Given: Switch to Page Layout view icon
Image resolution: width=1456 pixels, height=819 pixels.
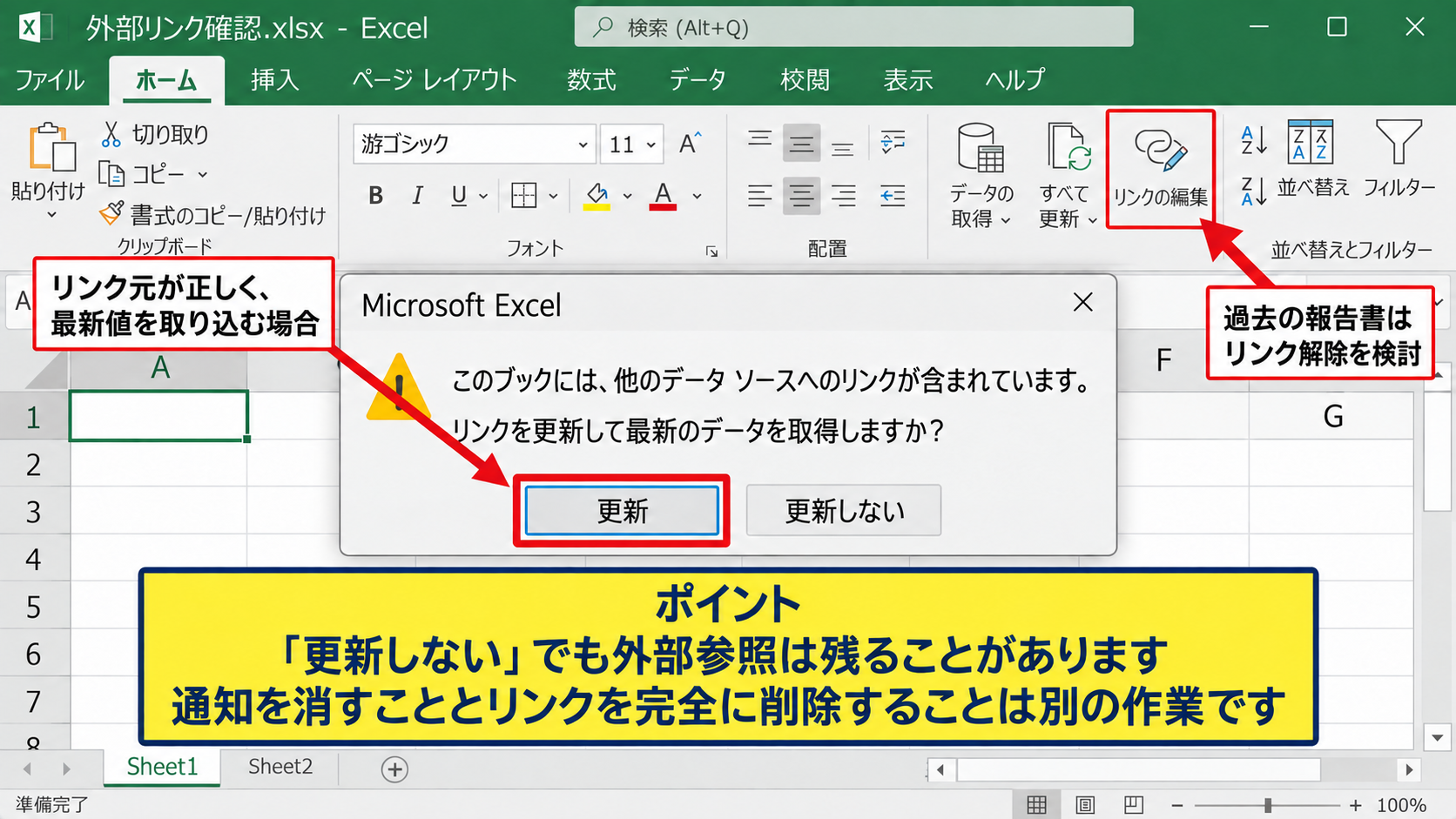Looking at the screenshot, I should pos(1085,804).
